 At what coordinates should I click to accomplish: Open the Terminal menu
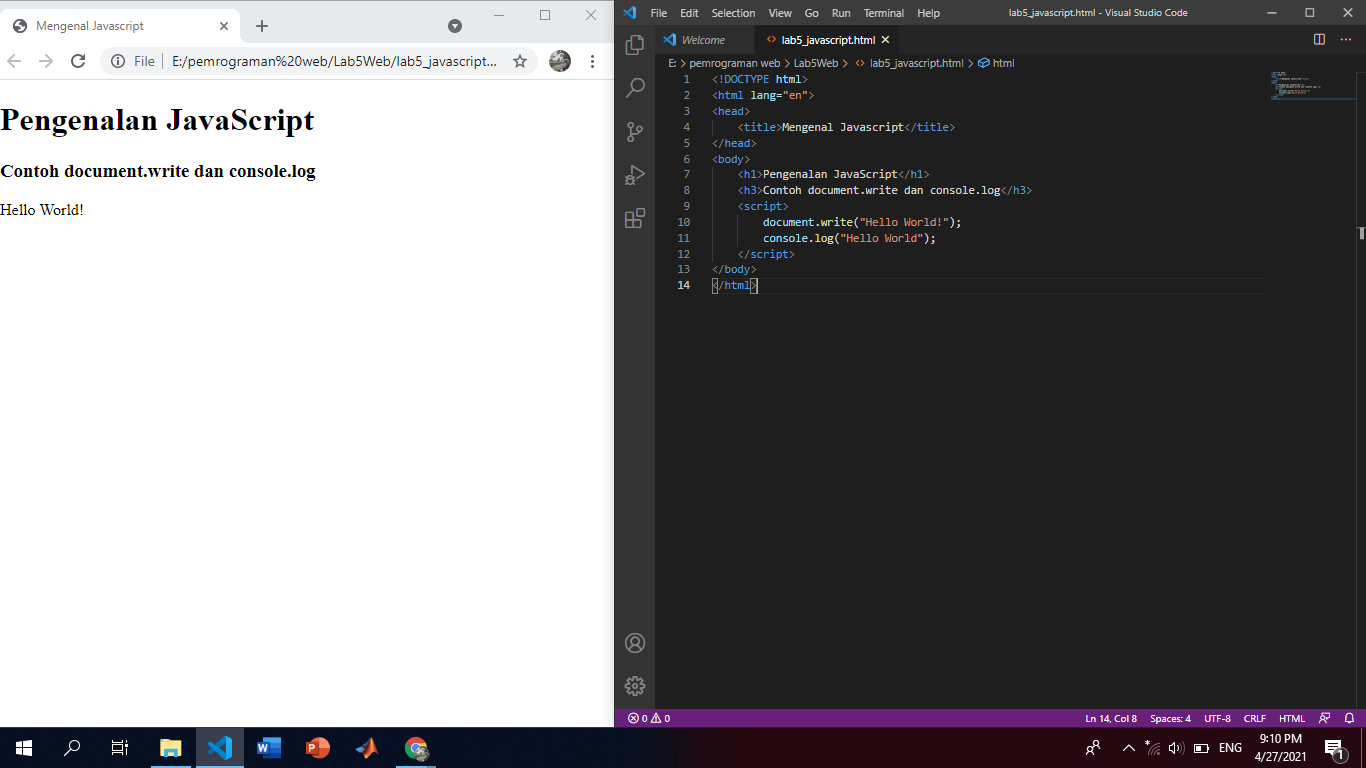(883, 13)
